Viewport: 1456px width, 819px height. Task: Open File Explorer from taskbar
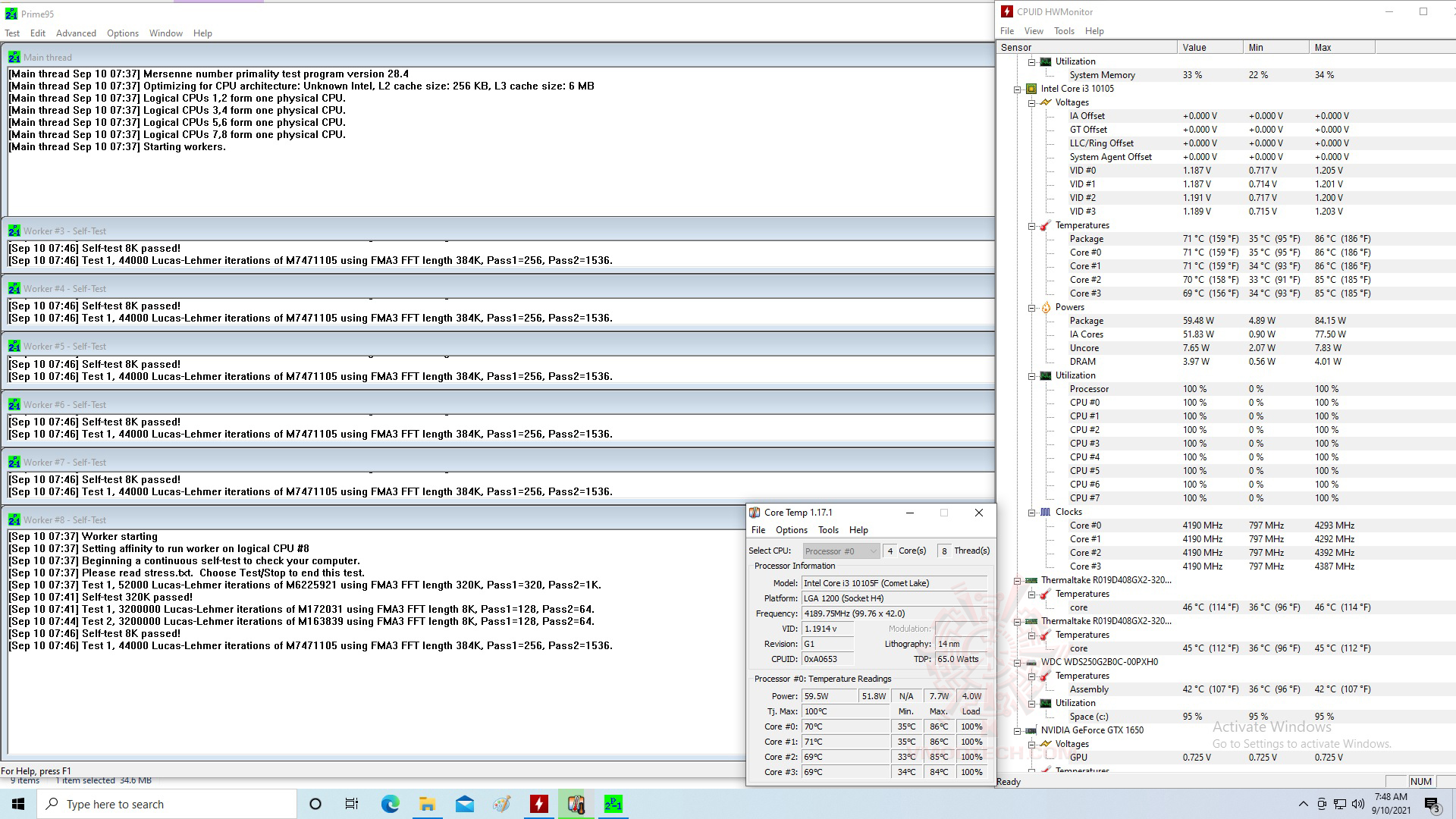coord(427,804)
